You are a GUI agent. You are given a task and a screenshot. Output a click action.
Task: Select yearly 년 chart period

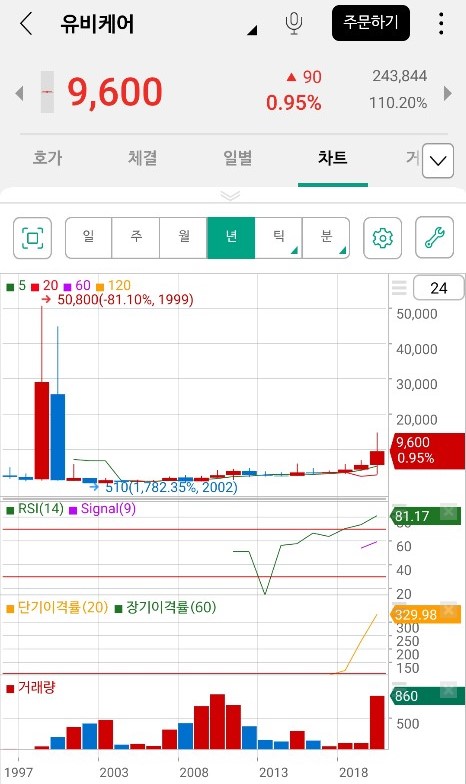(231, 238)
